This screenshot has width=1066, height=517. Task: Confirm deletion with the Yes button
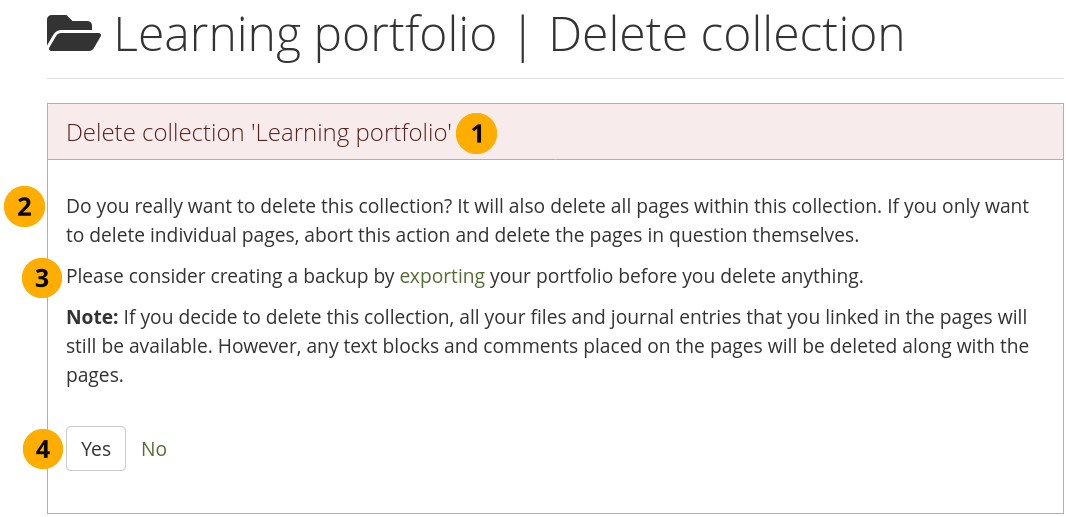coord(96,449)
